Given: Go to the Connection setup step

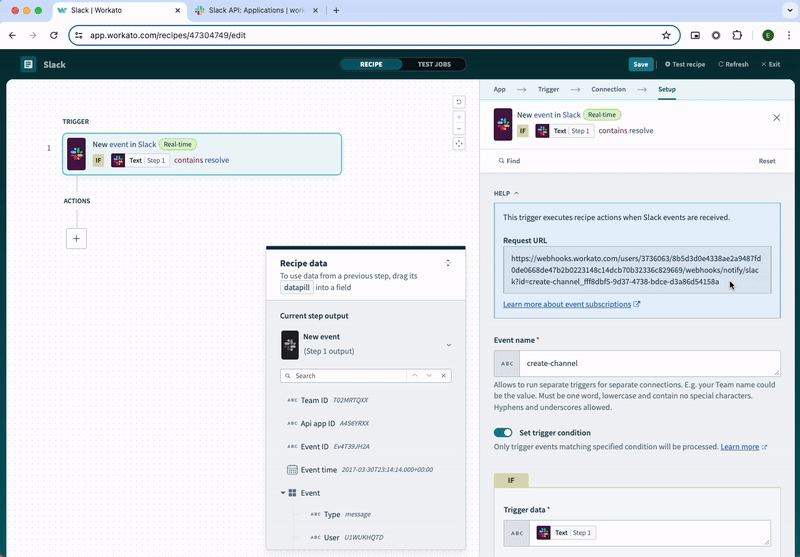Looking at the screenshot, I should point(608,89).
